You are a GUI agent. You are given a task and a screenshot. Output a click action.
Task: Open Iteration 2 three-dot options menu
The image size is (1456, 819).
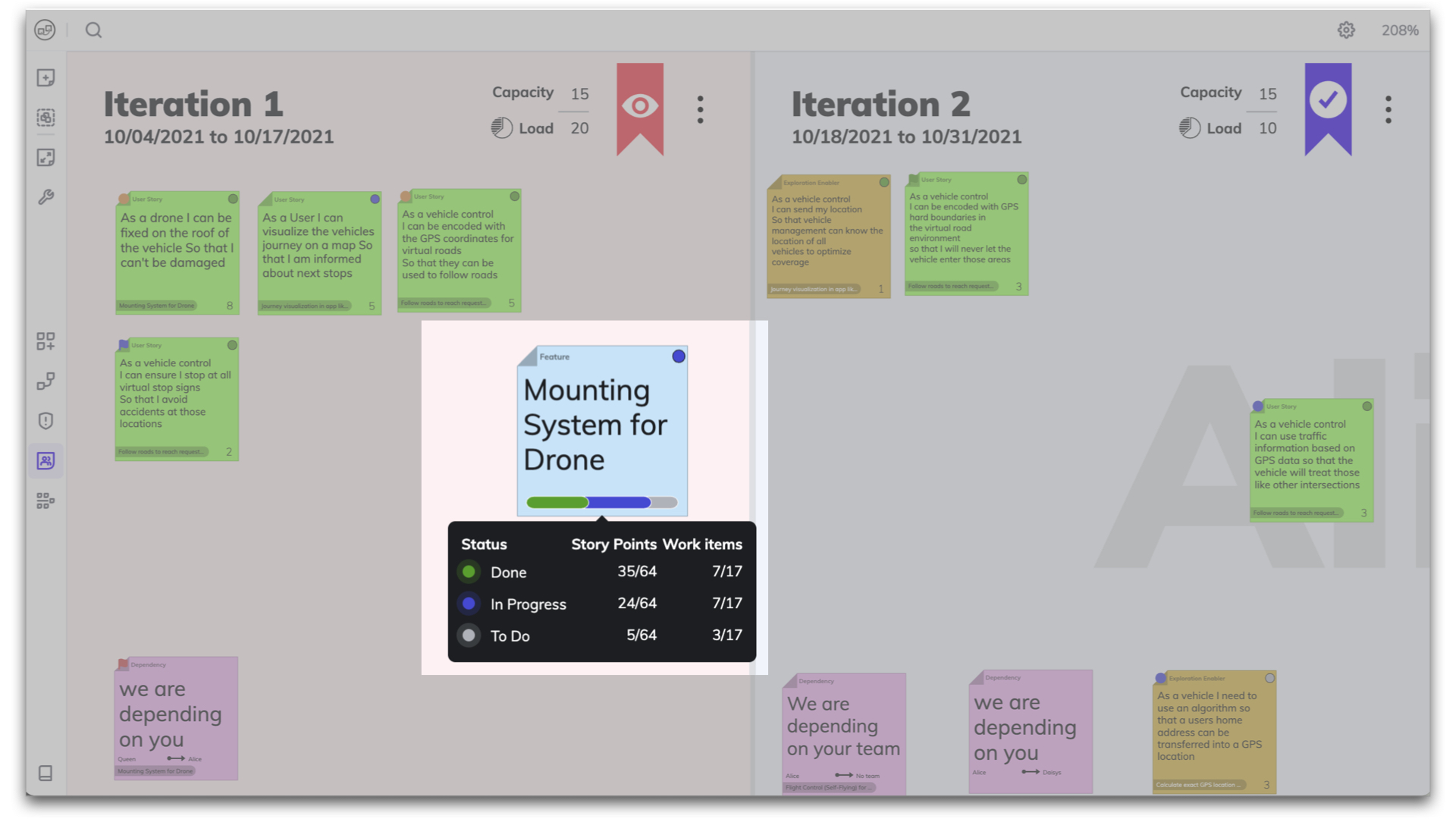click(x=1388, y=110)
